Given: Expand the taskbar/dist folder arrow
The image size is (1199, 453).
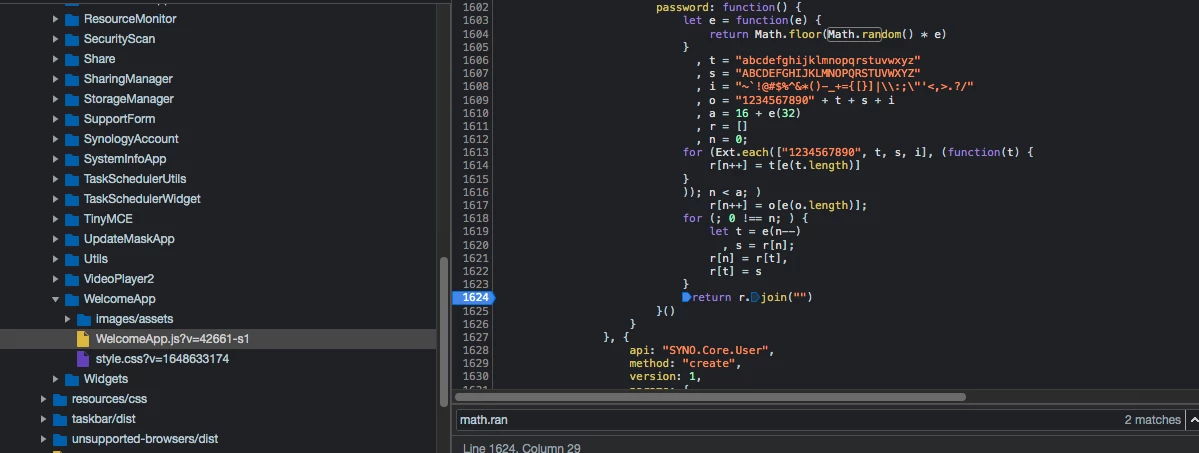Looking at the screenshot, I should (x=43, y=419).
